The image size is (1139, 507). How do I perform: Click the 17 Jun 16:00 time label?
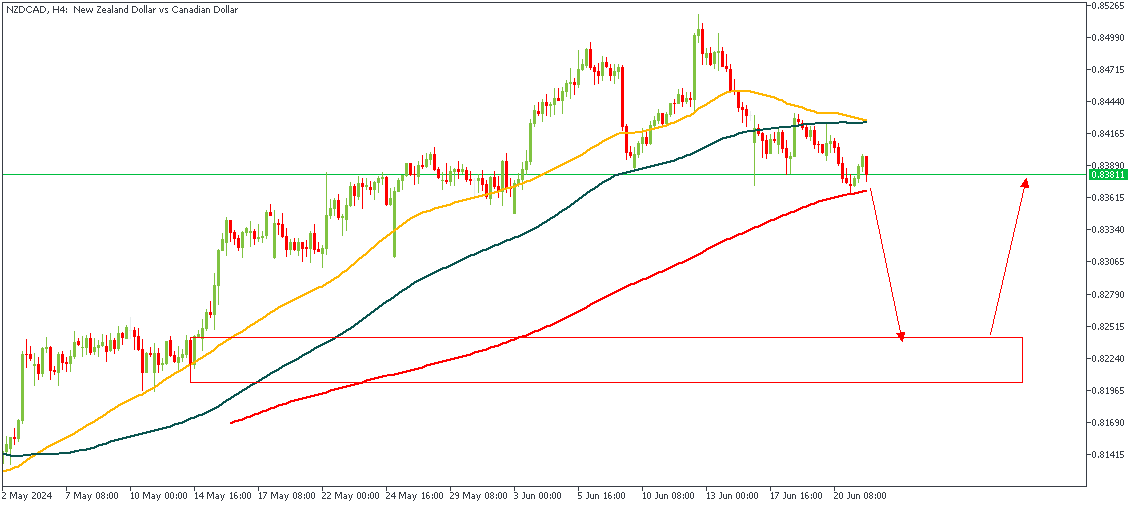(798, 496)
